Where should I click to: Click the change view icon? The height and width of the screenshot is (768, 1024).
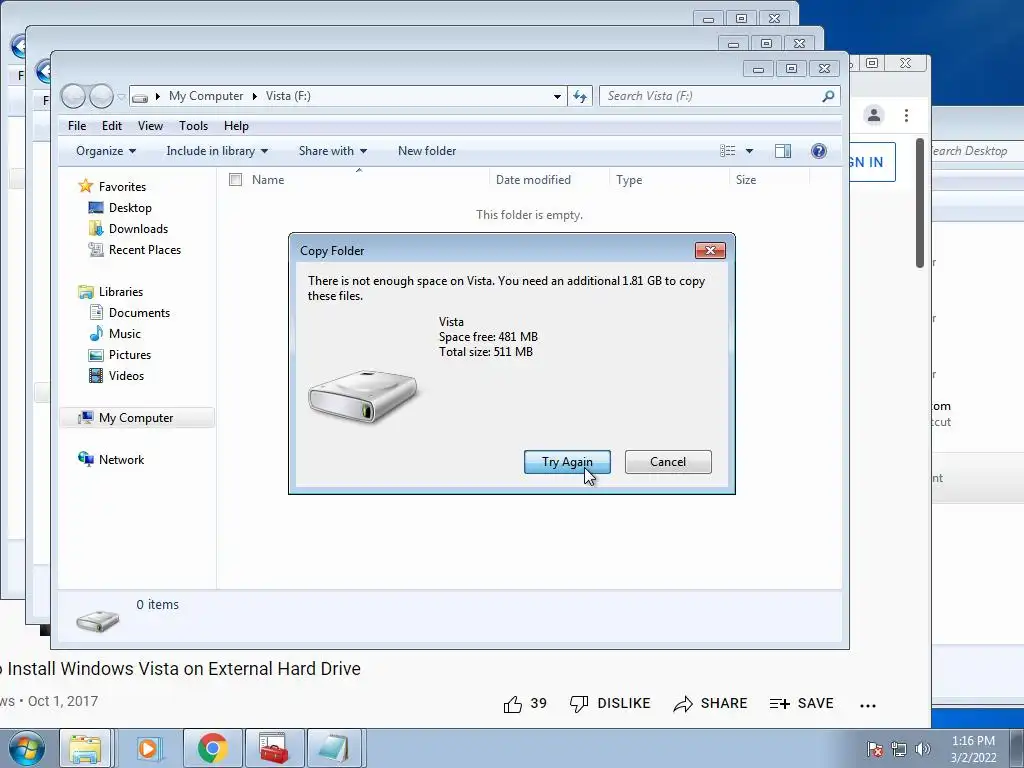click(728, 151)
